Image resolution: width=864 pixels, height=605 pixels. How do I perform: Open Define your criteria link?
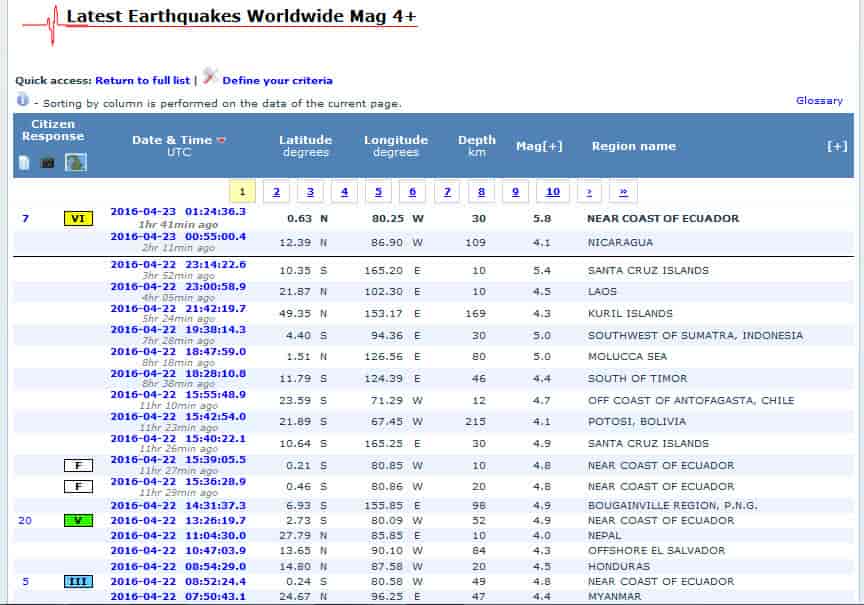(277, 80)
